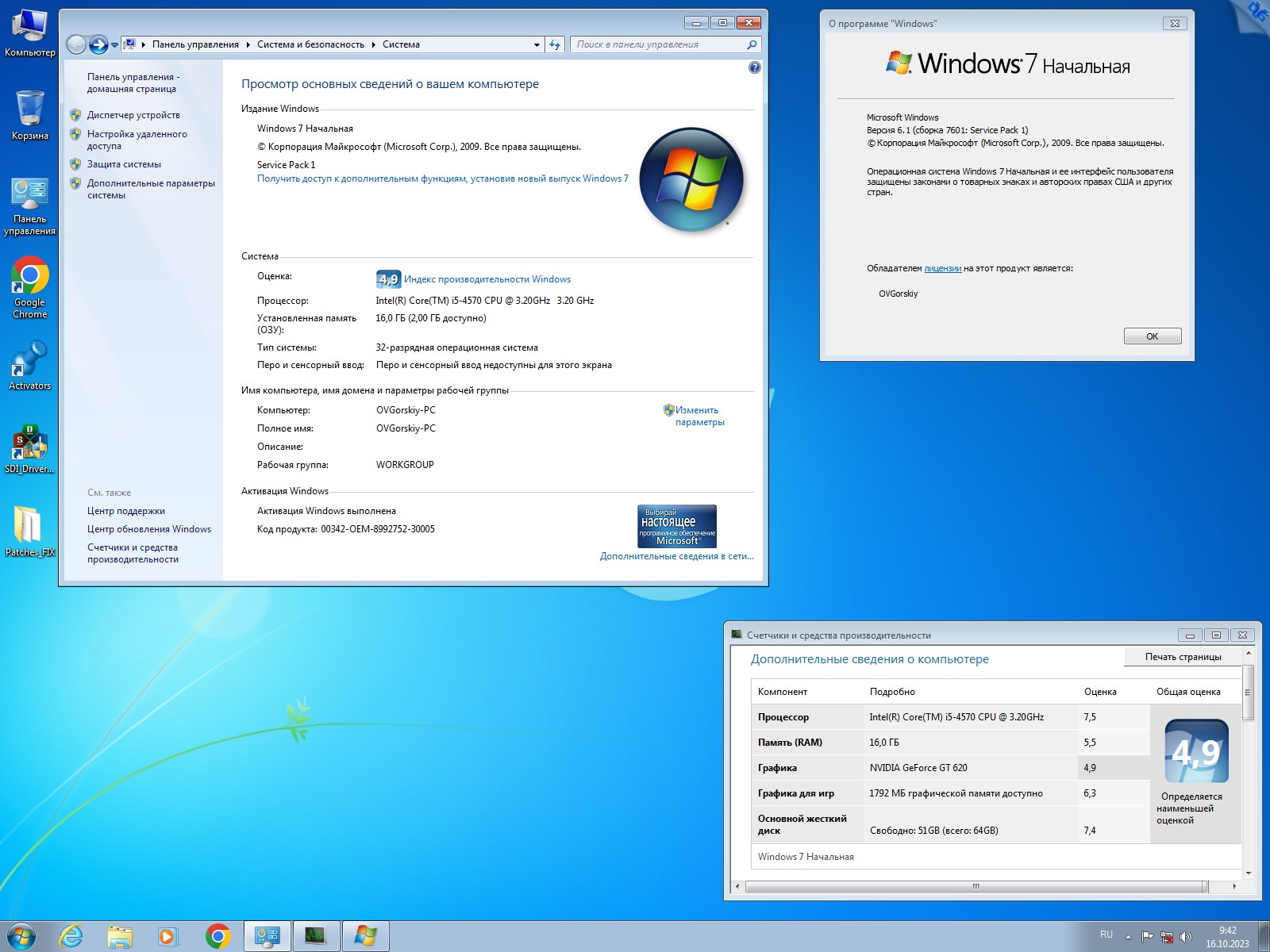
Task: Open Индекс производительности Windows link
Action: [487, 279]
